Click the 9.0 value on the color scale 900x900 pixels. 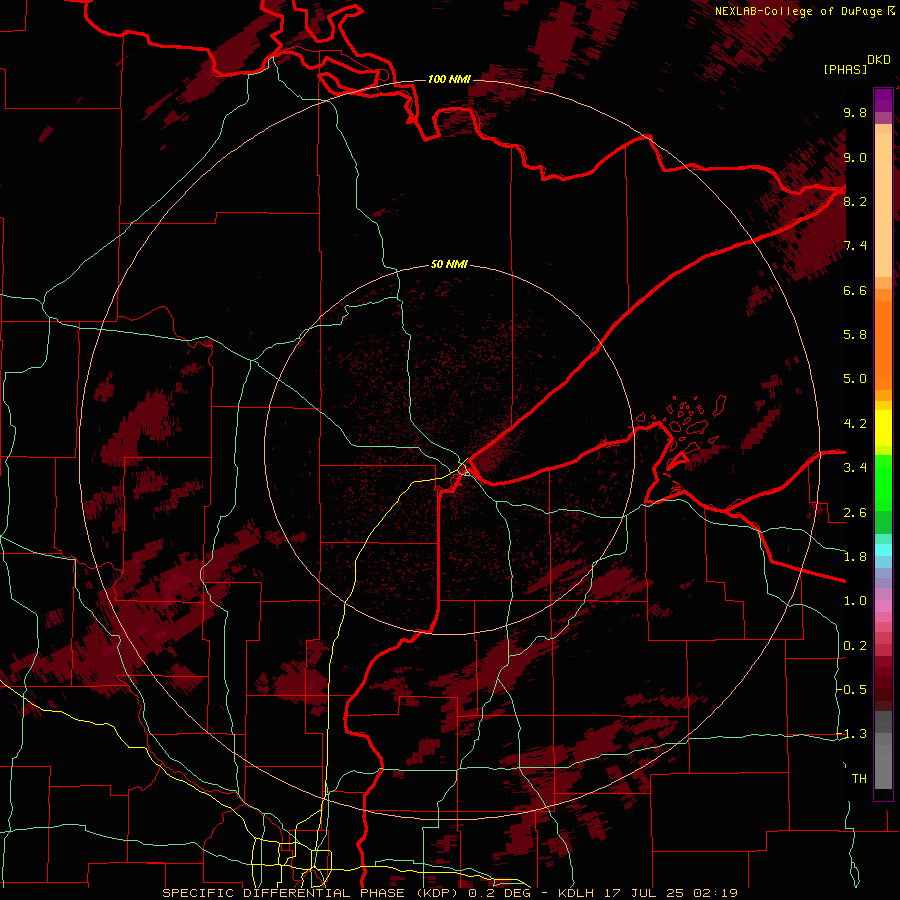(855, 157)
